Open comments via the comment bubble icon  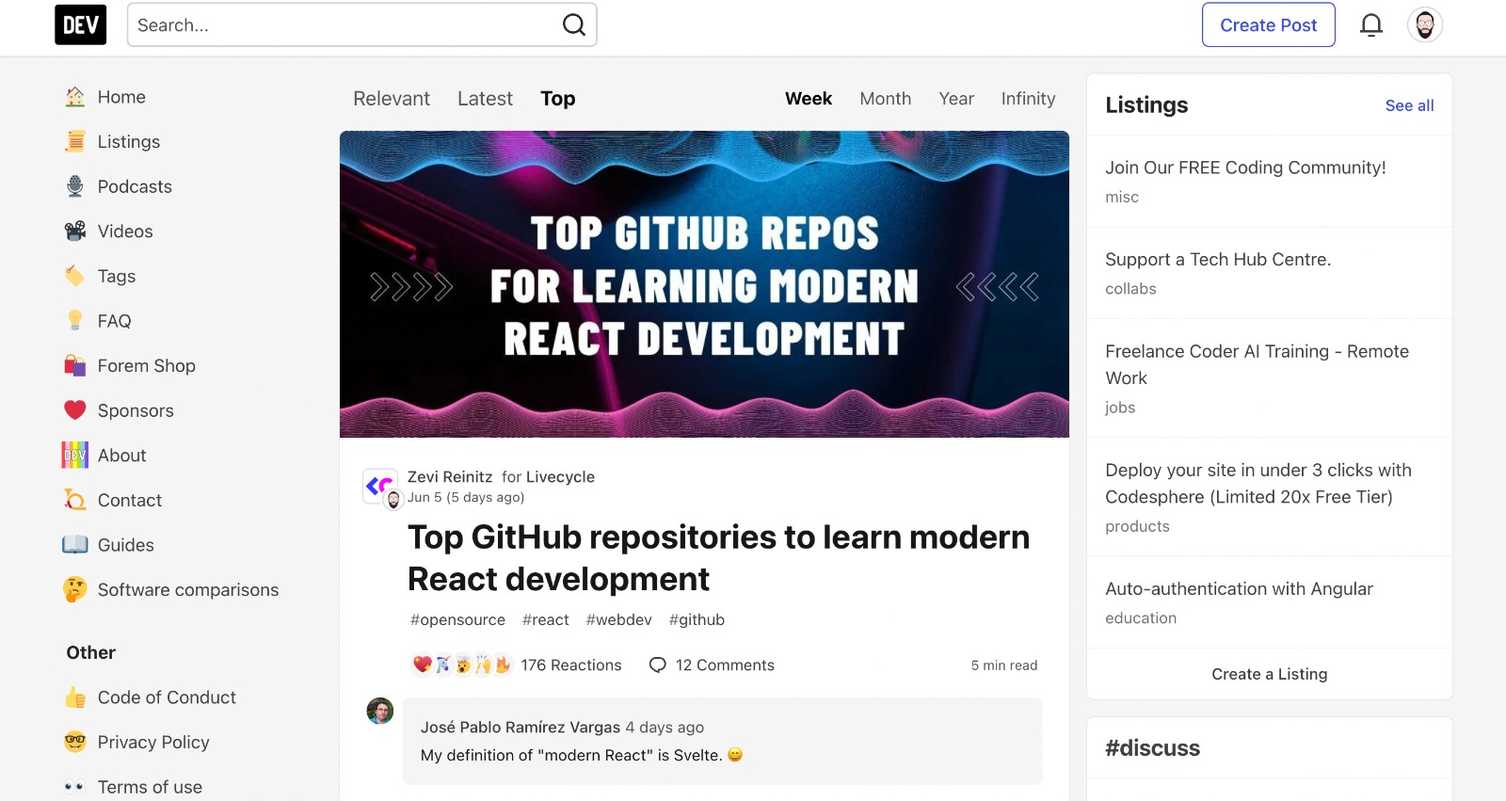coord(657,663)
